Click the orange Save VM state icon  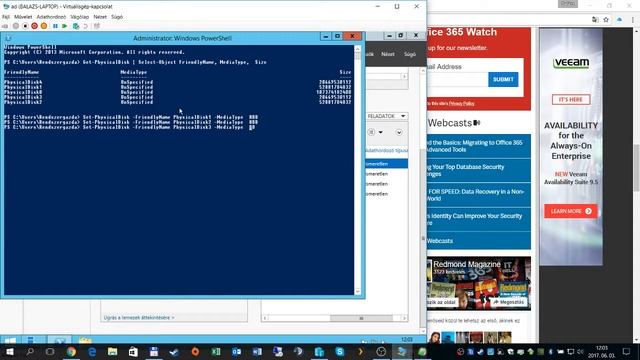(x=44, y=26)
